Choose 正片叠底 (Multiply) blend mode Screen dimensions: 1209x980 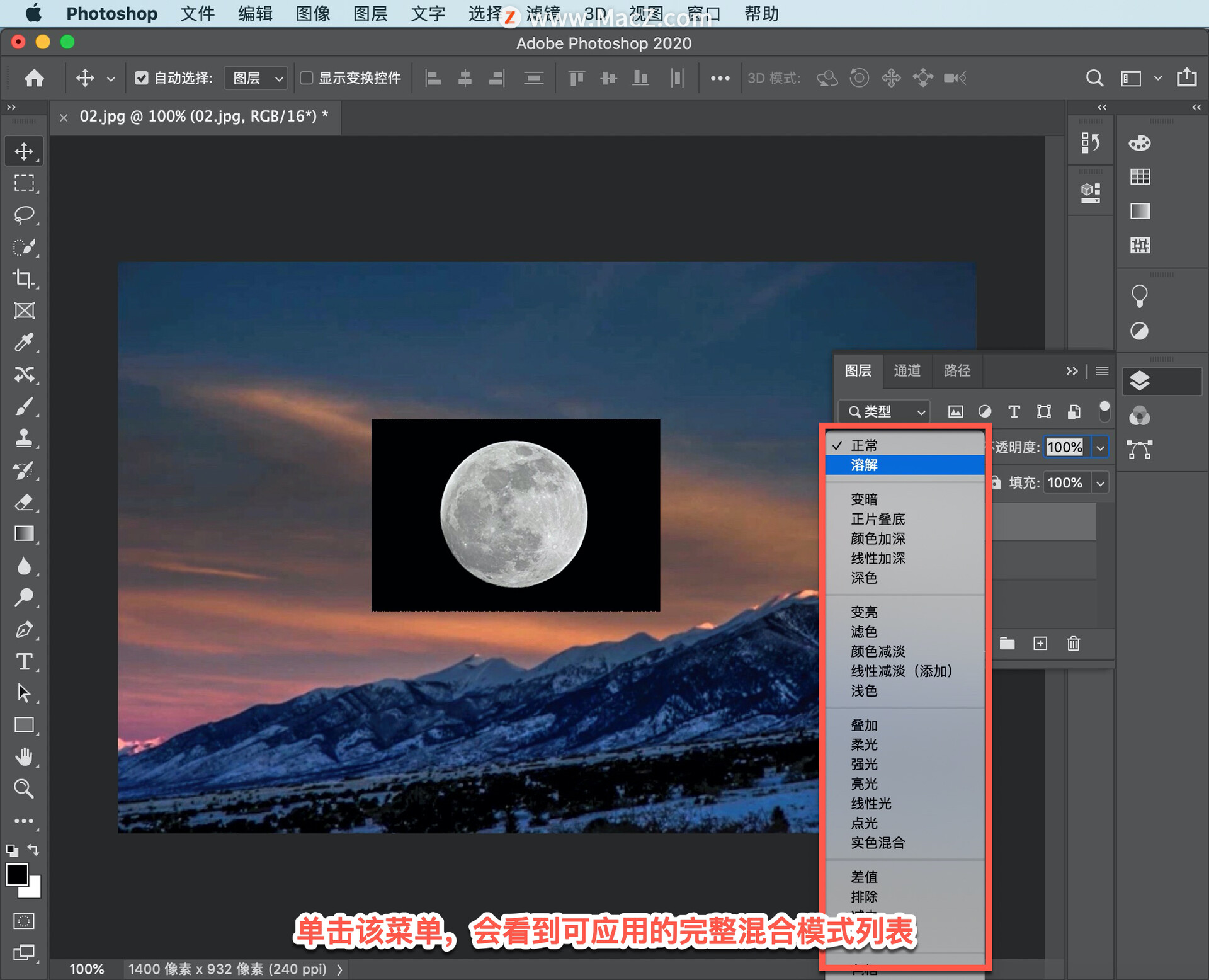point(905,519)
